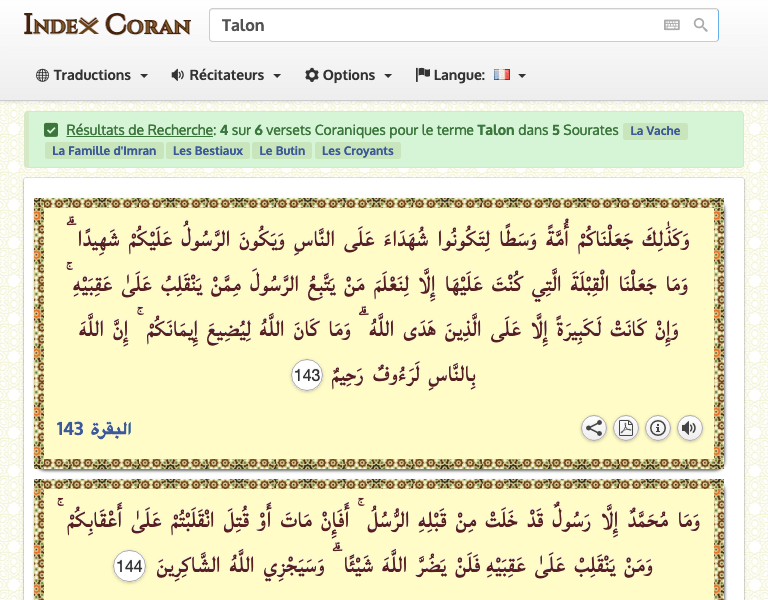Open the virtual keyboard icon in search box
This screenshot has height=600, width=768.
(671, 25)
